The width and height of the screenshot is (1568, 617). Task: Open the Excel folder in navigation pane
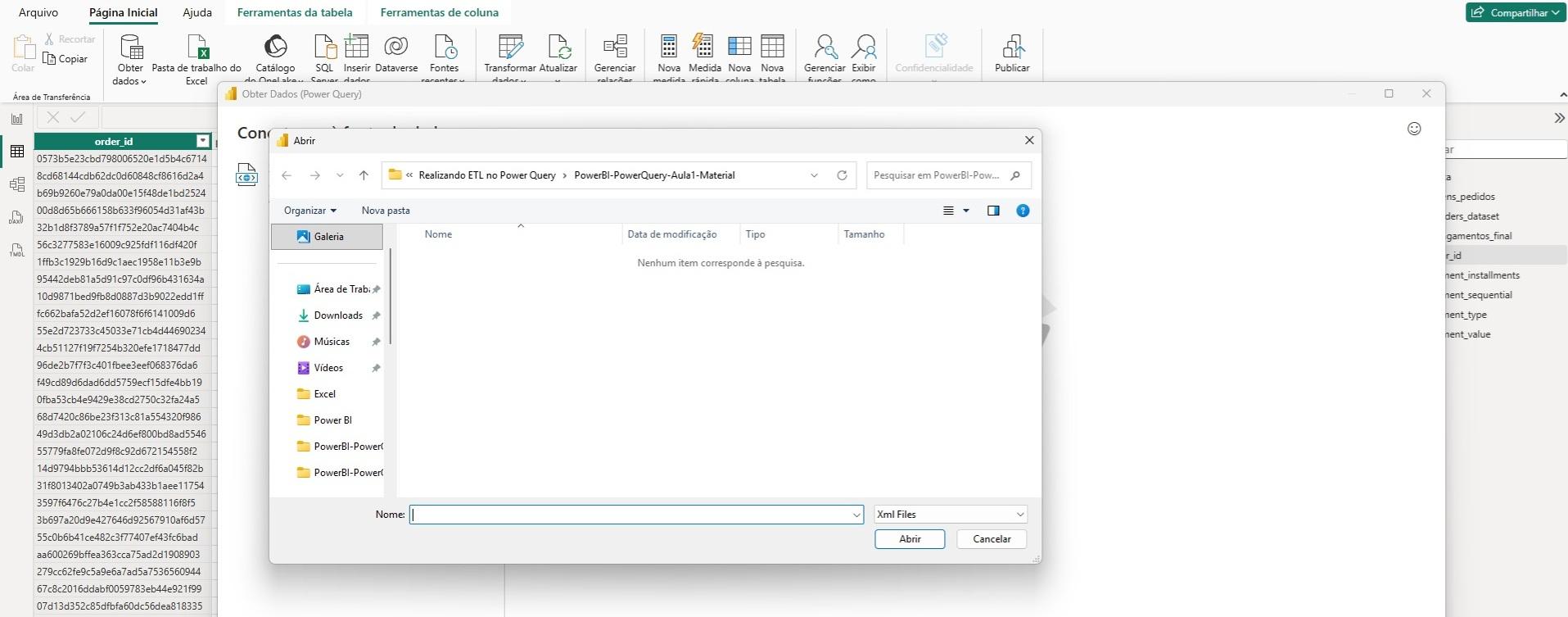(x=324, y=394)
